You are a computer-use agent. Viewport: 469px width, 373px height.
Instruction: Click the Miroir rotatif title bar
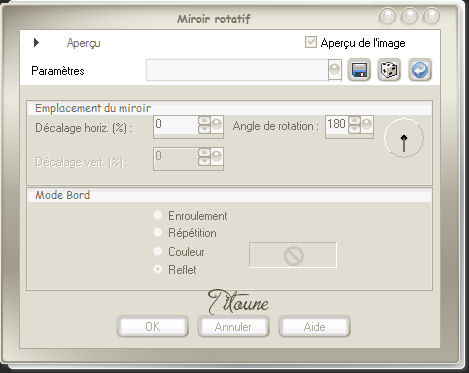(x=214, y=19)
